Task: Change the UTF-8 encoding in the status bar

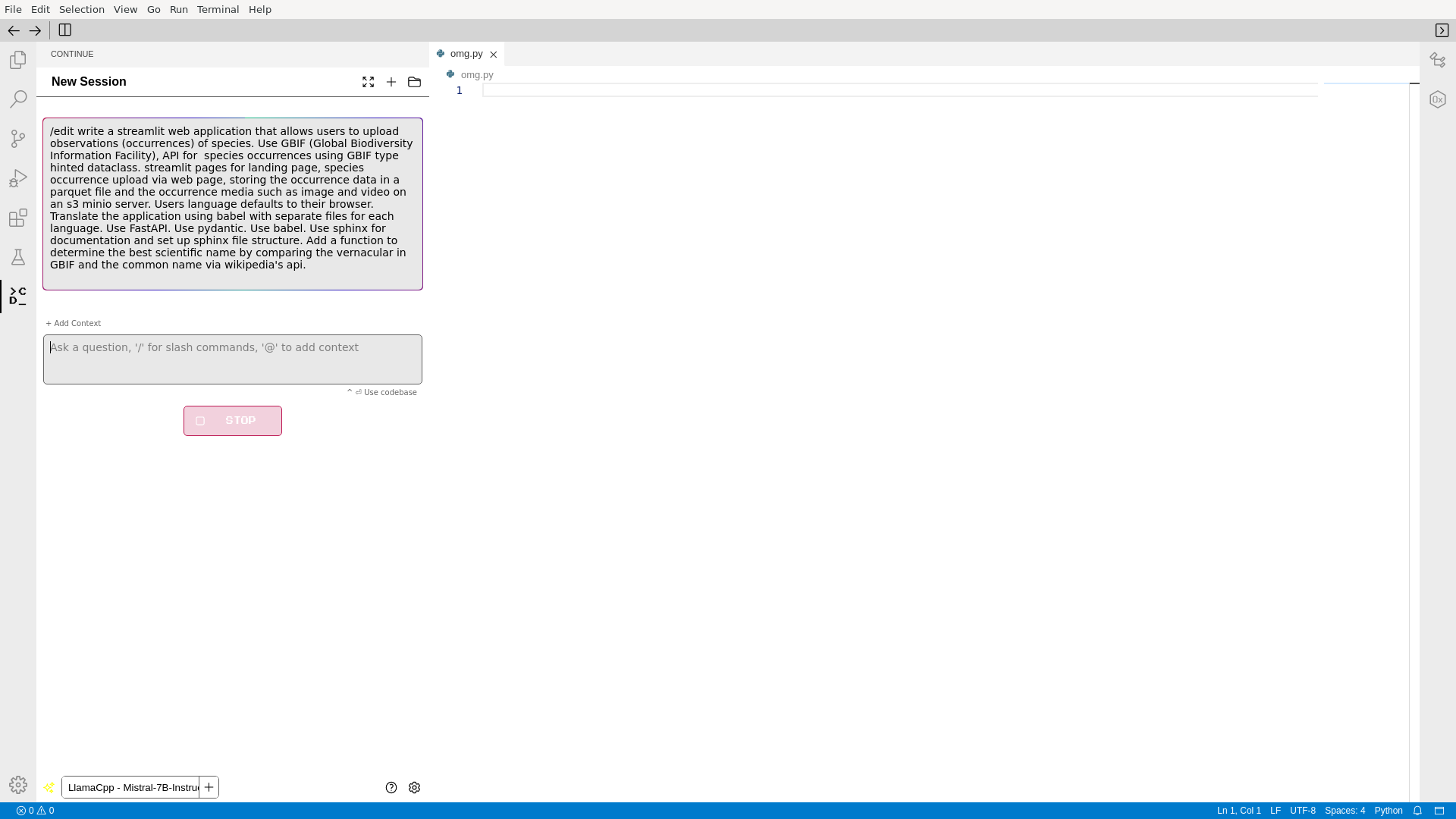Action: pyautogui.click(x=1303, y=811)
